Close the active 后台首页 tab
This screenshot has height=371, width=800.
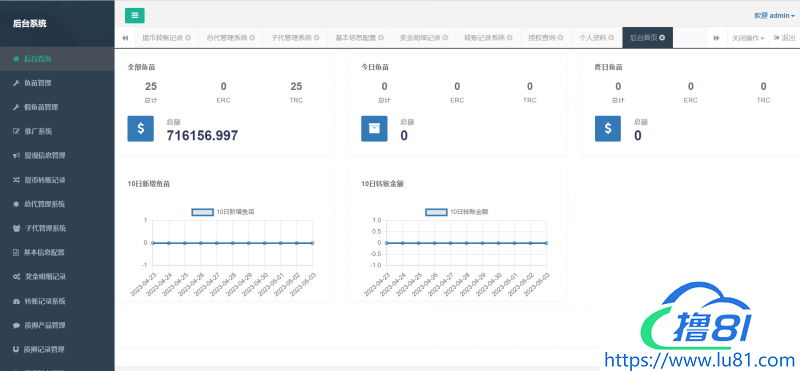click(662, 38)
